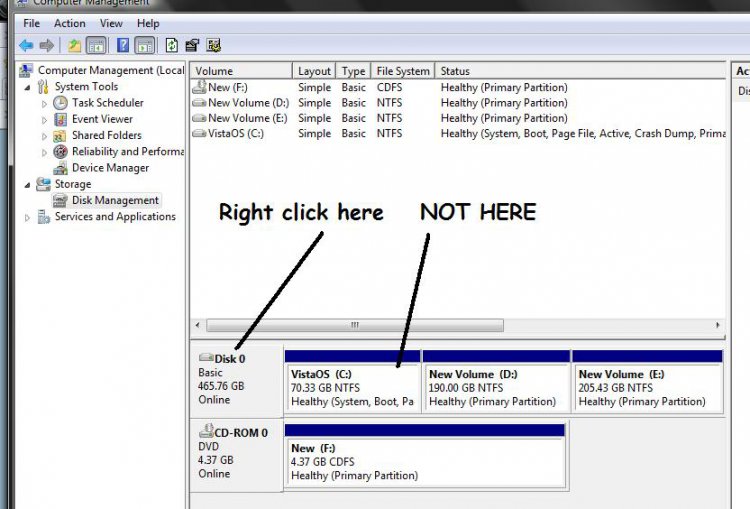Select the Shared Folders tree label
750x509 pixels.
tap(107, 135)
